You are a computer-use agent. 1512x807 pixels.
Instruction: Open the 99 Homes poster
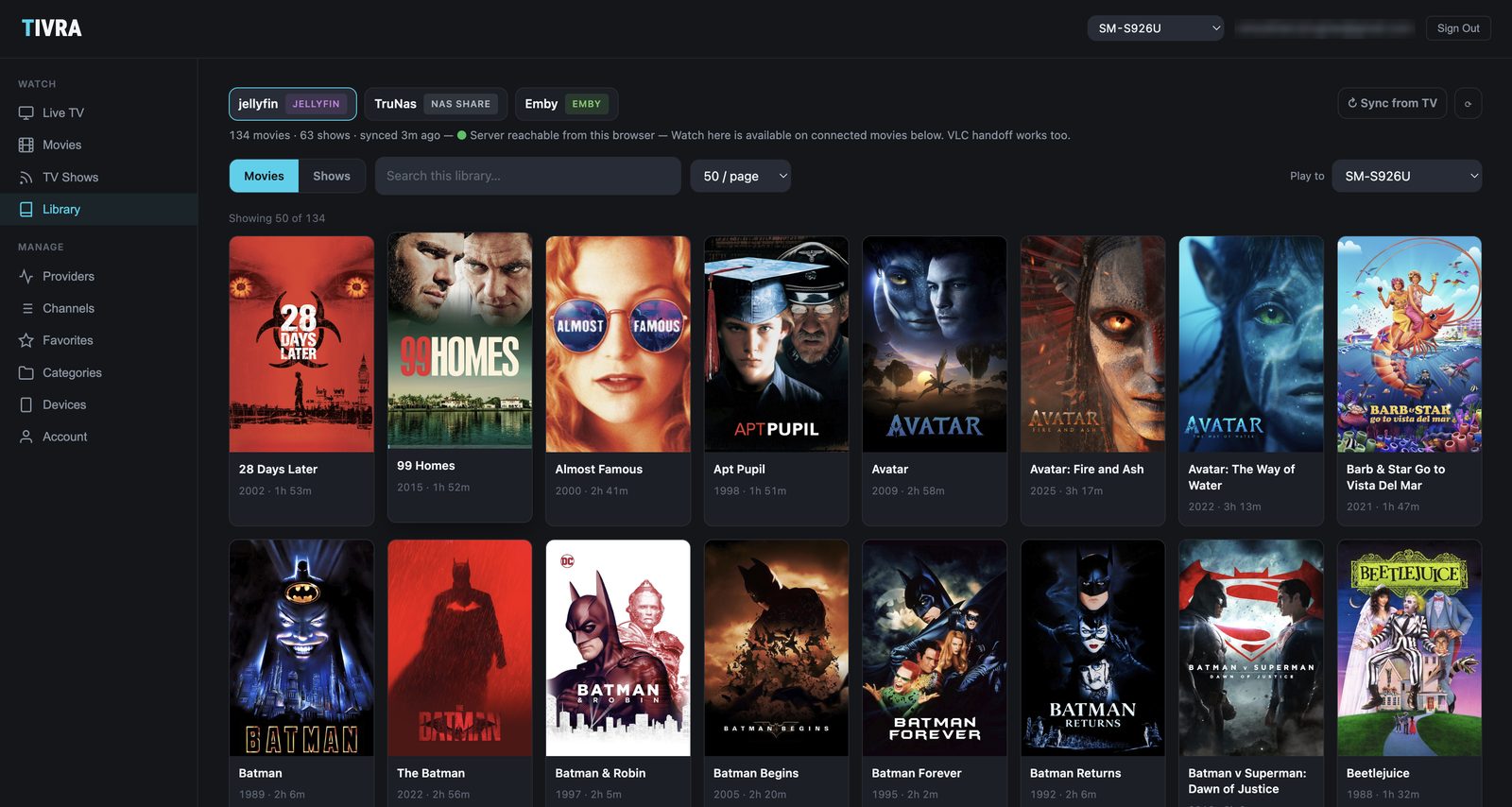460,341
